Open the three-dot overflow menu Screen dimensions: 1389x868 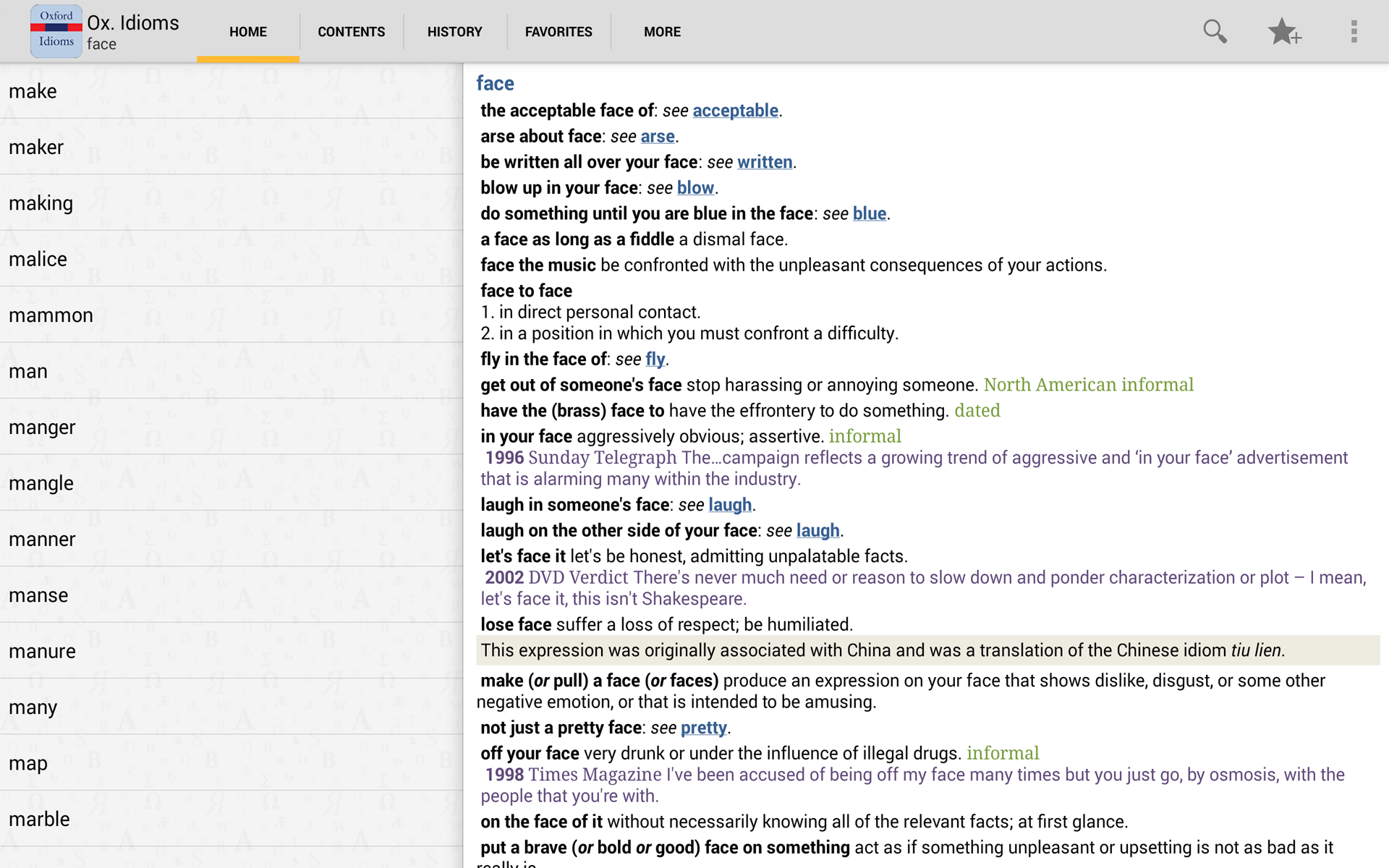pyautogui.click(x=1354, y=32)
